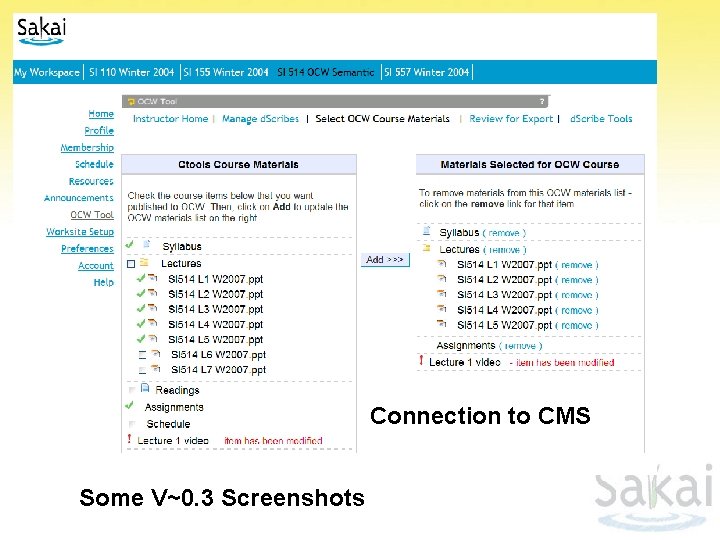Click the Sakai logo at top left
Viewport: 720px width, 540px height.
41,31
